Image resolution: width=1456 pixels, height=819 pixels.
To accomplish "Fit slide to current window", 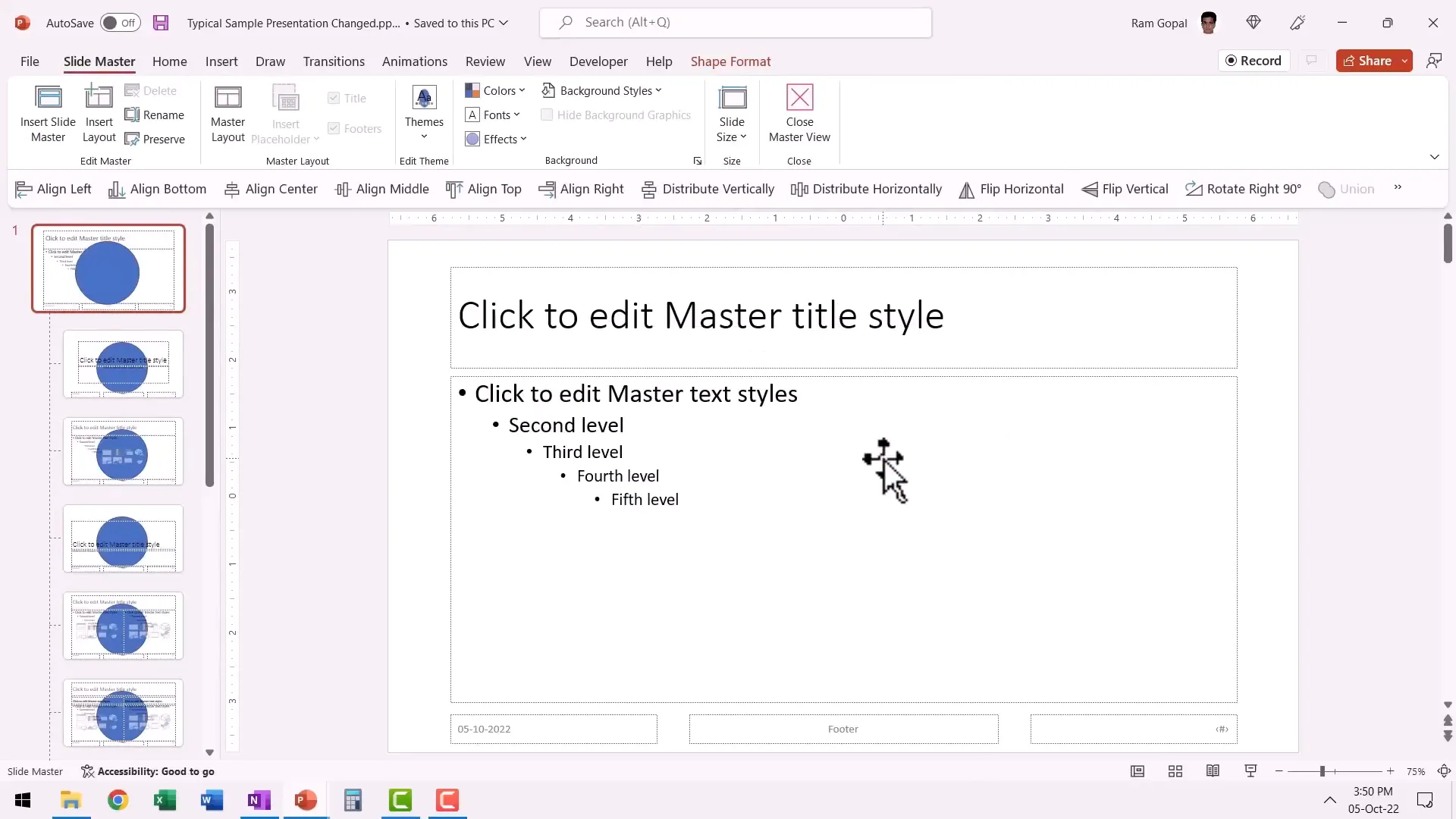I will pos(1445,771).
